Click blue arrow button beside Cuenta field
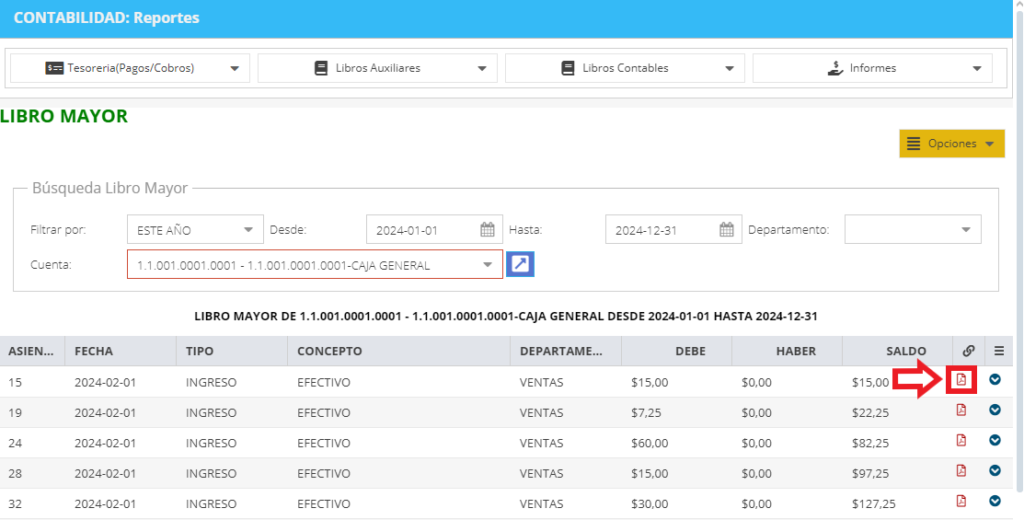The height and width of the screenshot is (520, 1024). [x=520, y=264]
